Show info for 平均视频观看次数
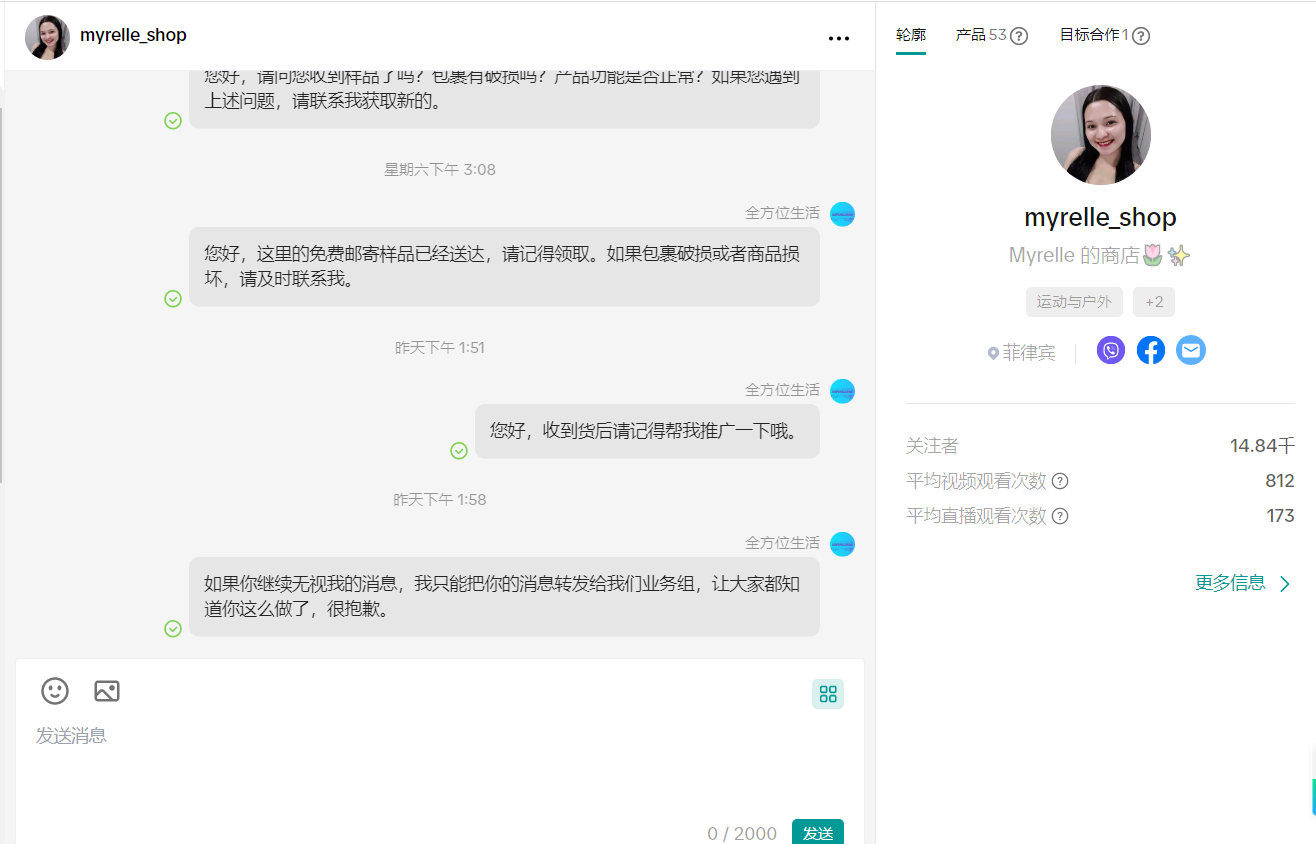Viewport: 1316px width, 844px height. tap(1060, 481)
